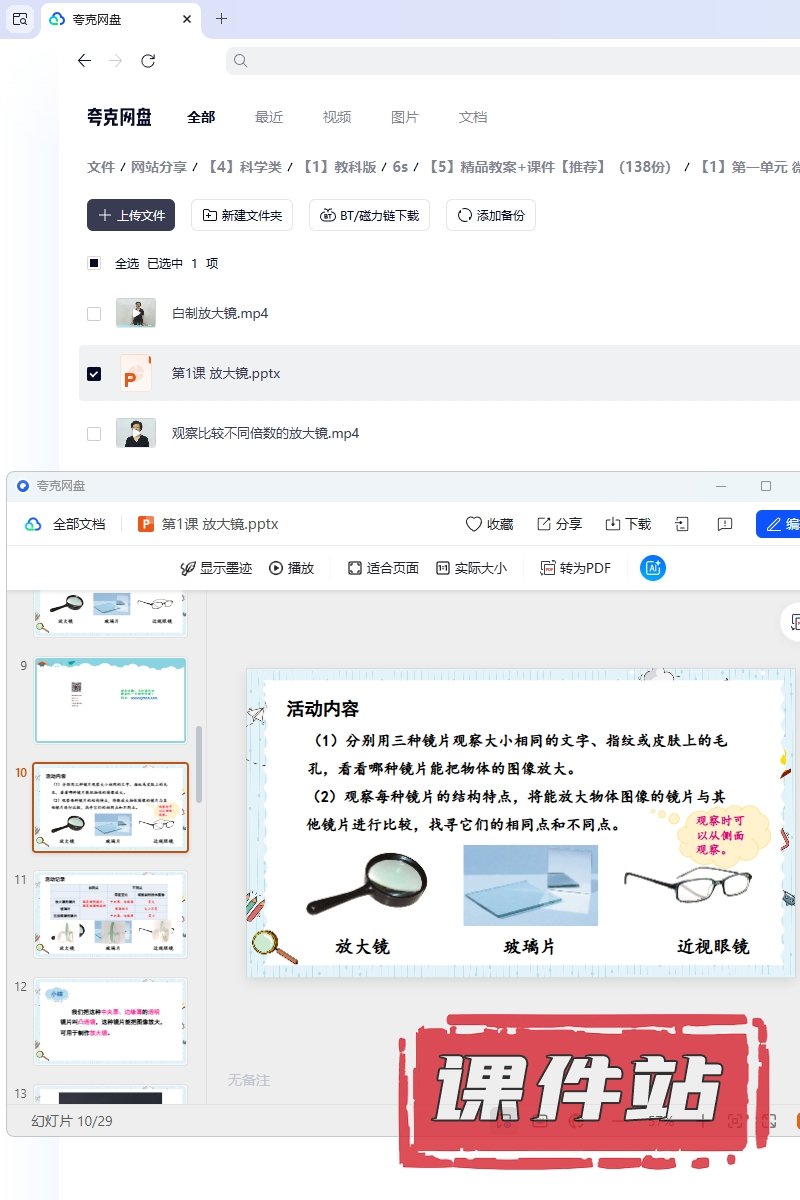Reload page with browser refresh icon
This screenshot has height=1200, width=800.
[x=148, y=61]
